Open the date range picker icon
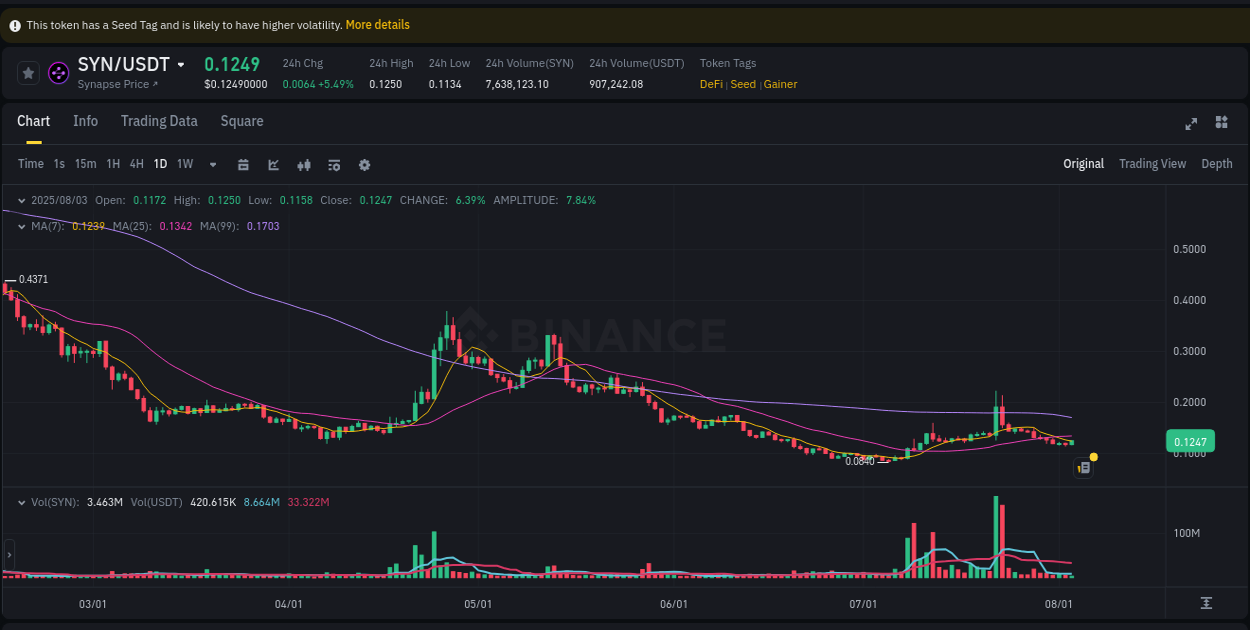 pos(243,164)
